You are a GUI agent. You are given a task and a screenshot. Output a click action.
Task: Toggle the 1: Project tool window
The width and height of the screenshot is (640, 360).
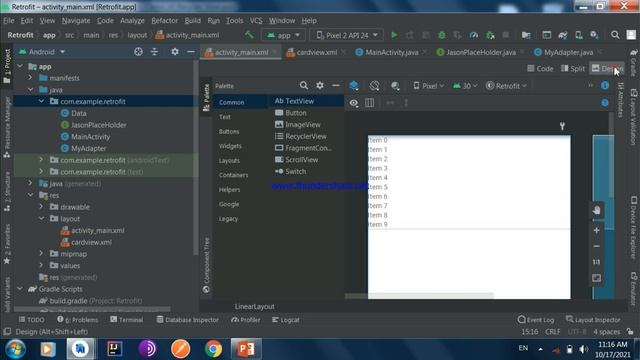point(7,66)
